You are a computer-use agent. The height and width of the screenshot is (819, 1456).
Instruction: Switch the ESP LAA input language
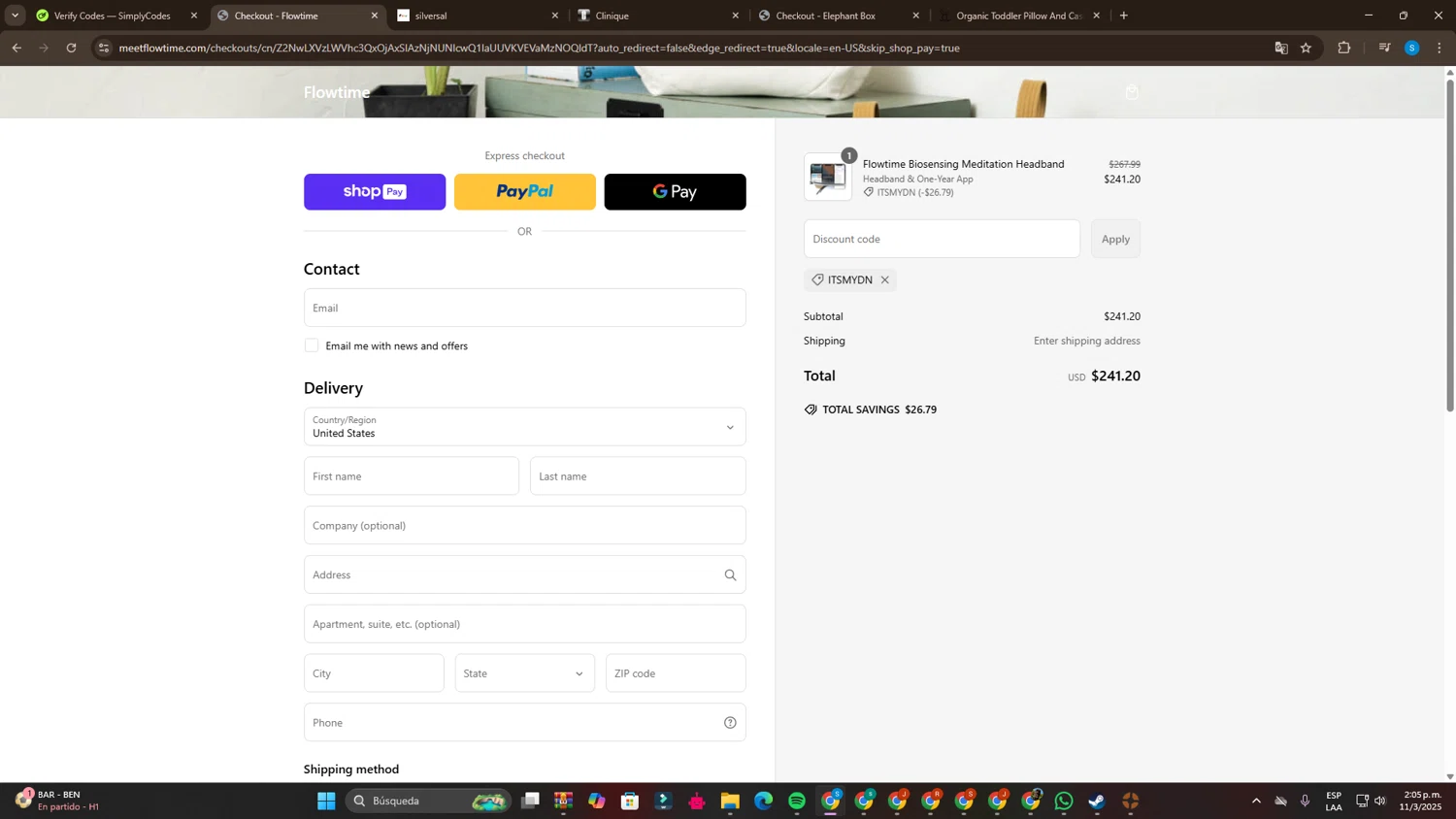click(x=1334, y=801)
